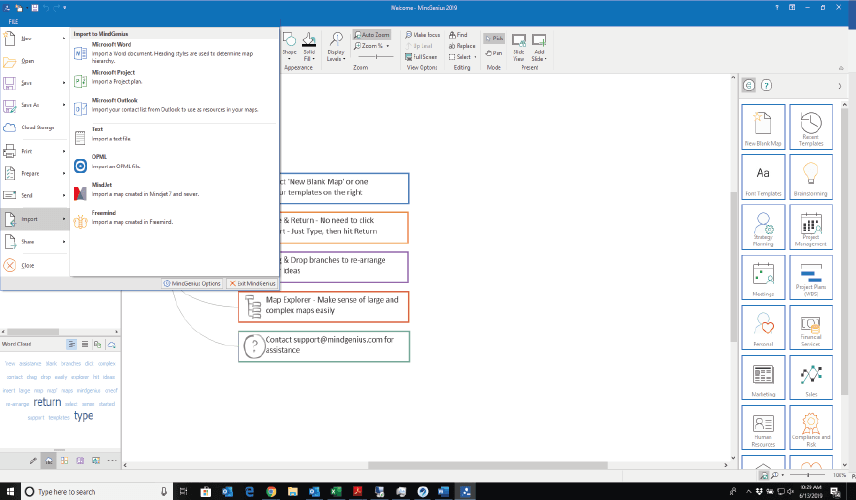856x500 pixels.
Task: Choose the Strategy Planning template
Action: (x=763, y=227)
